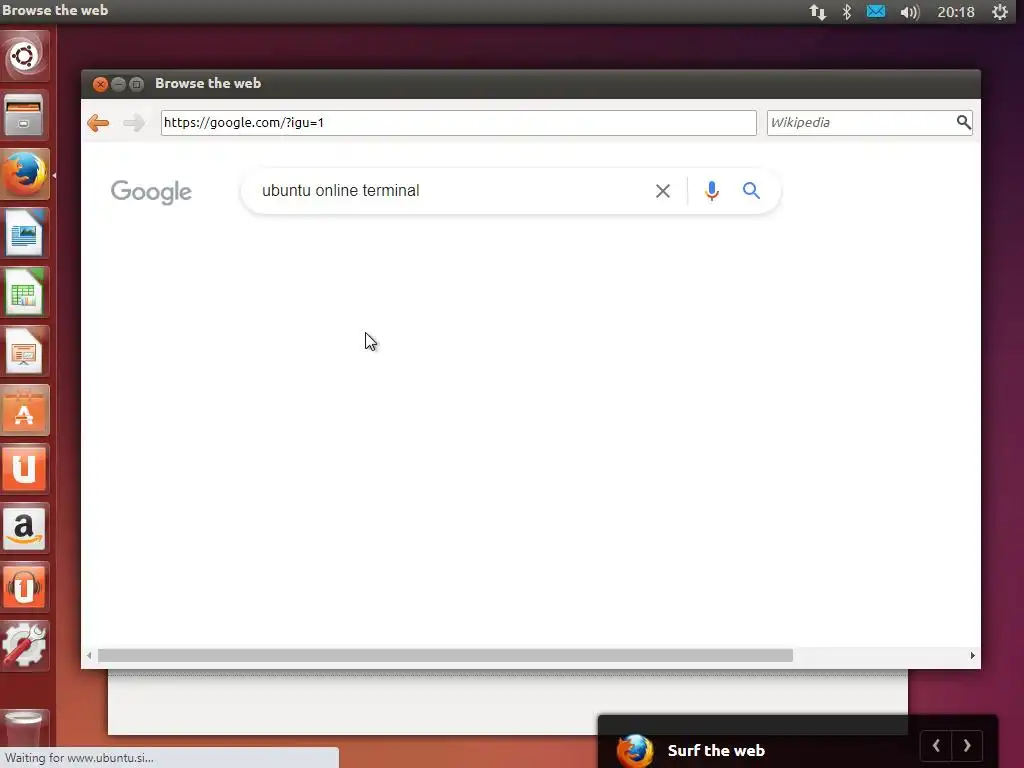Open the messaging mail indicator
This screenshot has width=1024, height=768.
[876, 12]
